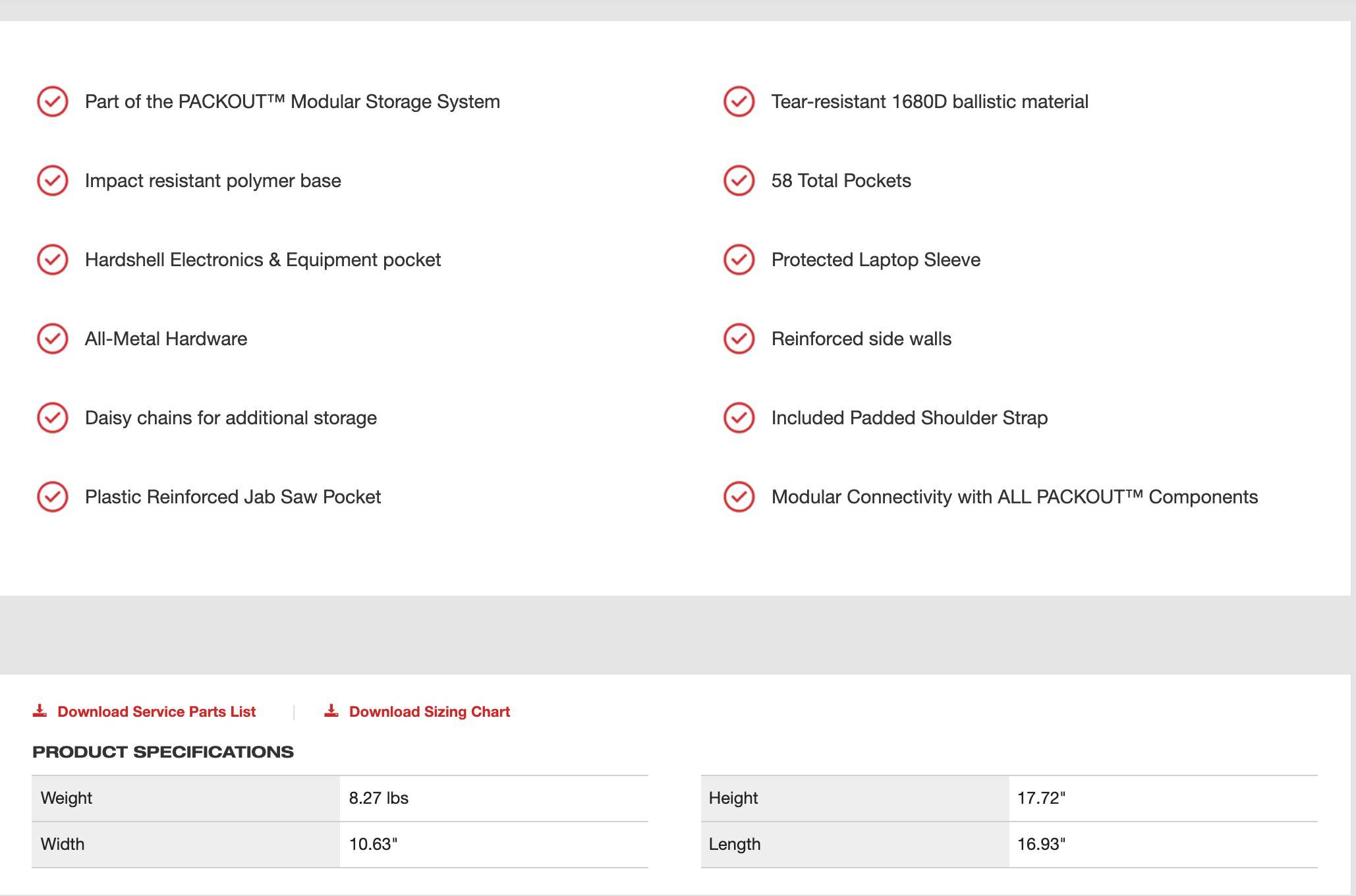Select the Length label cell

pyautogui.click(x=855, y=845)
